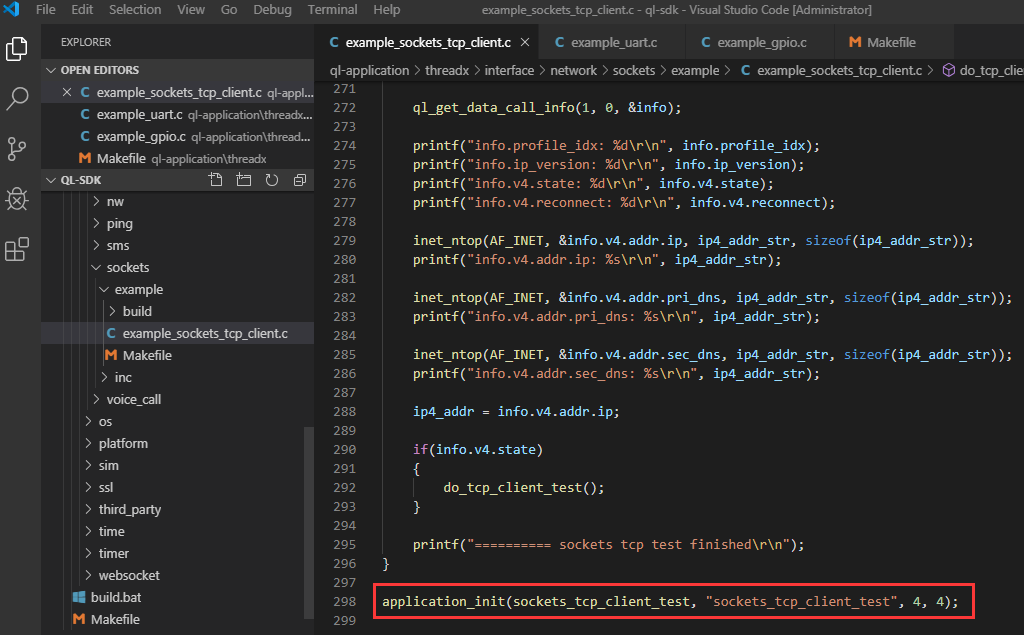Open the Terminal menu

[332, 10]
